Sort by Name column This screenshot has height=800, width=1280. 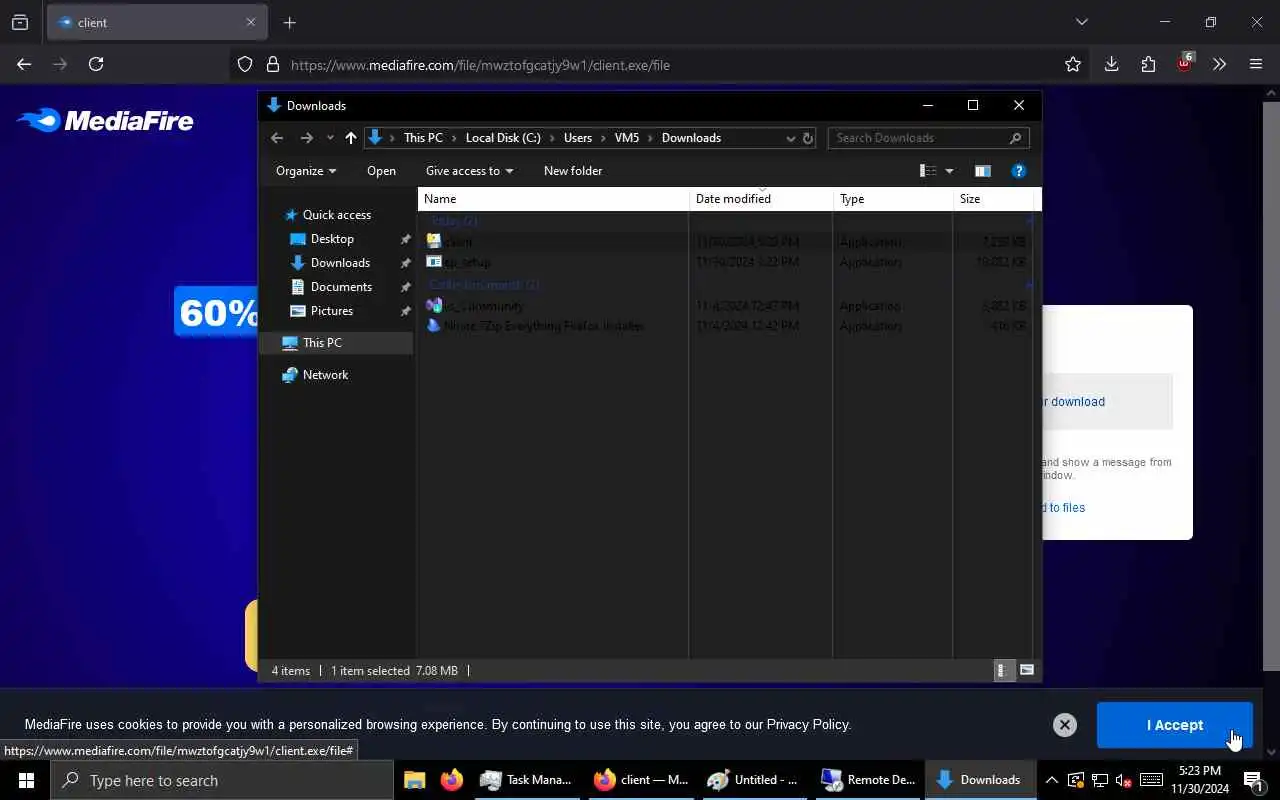coord(553,199)
